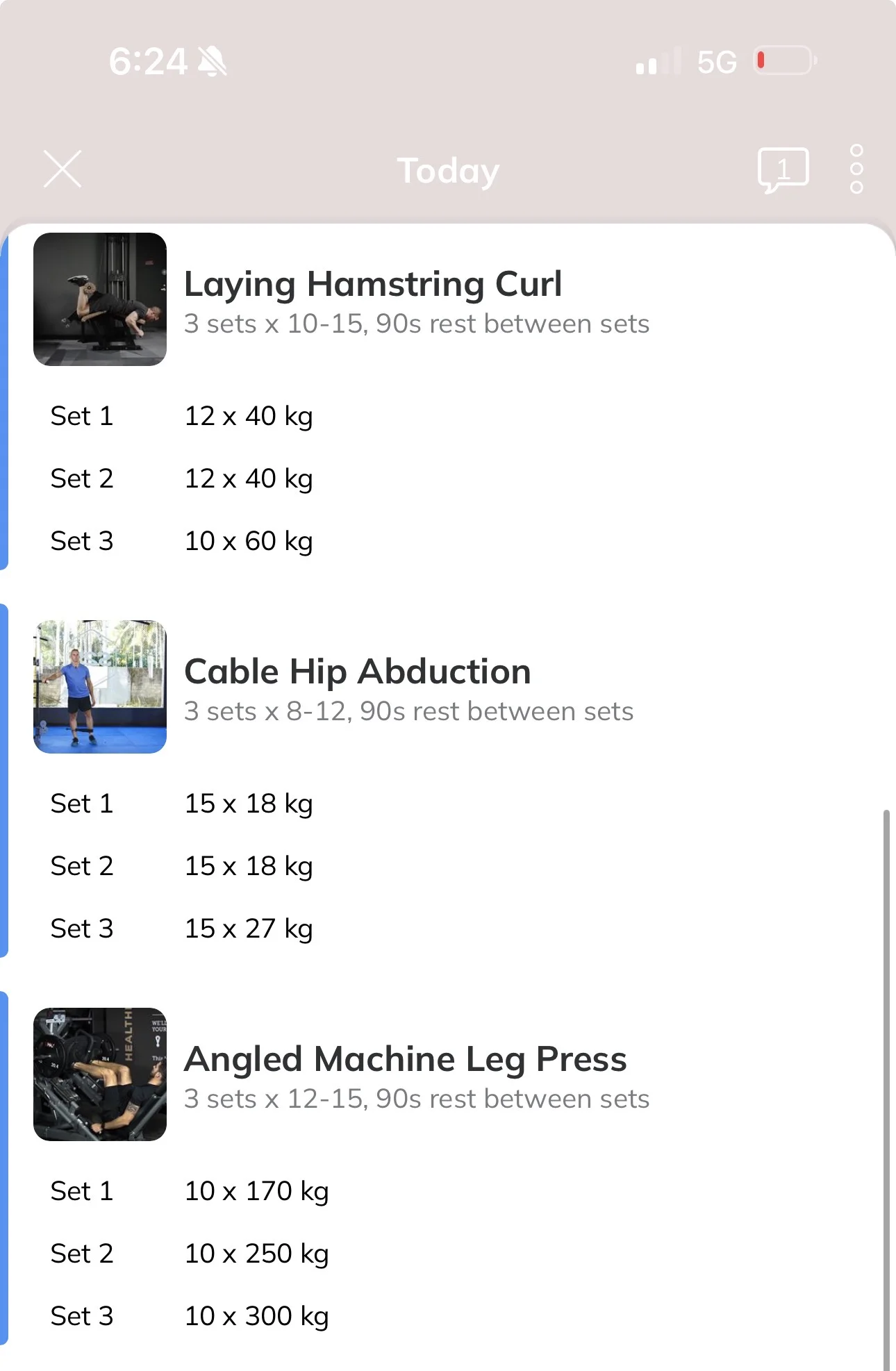
Task: Tap the Today header title
Action: 448,170
